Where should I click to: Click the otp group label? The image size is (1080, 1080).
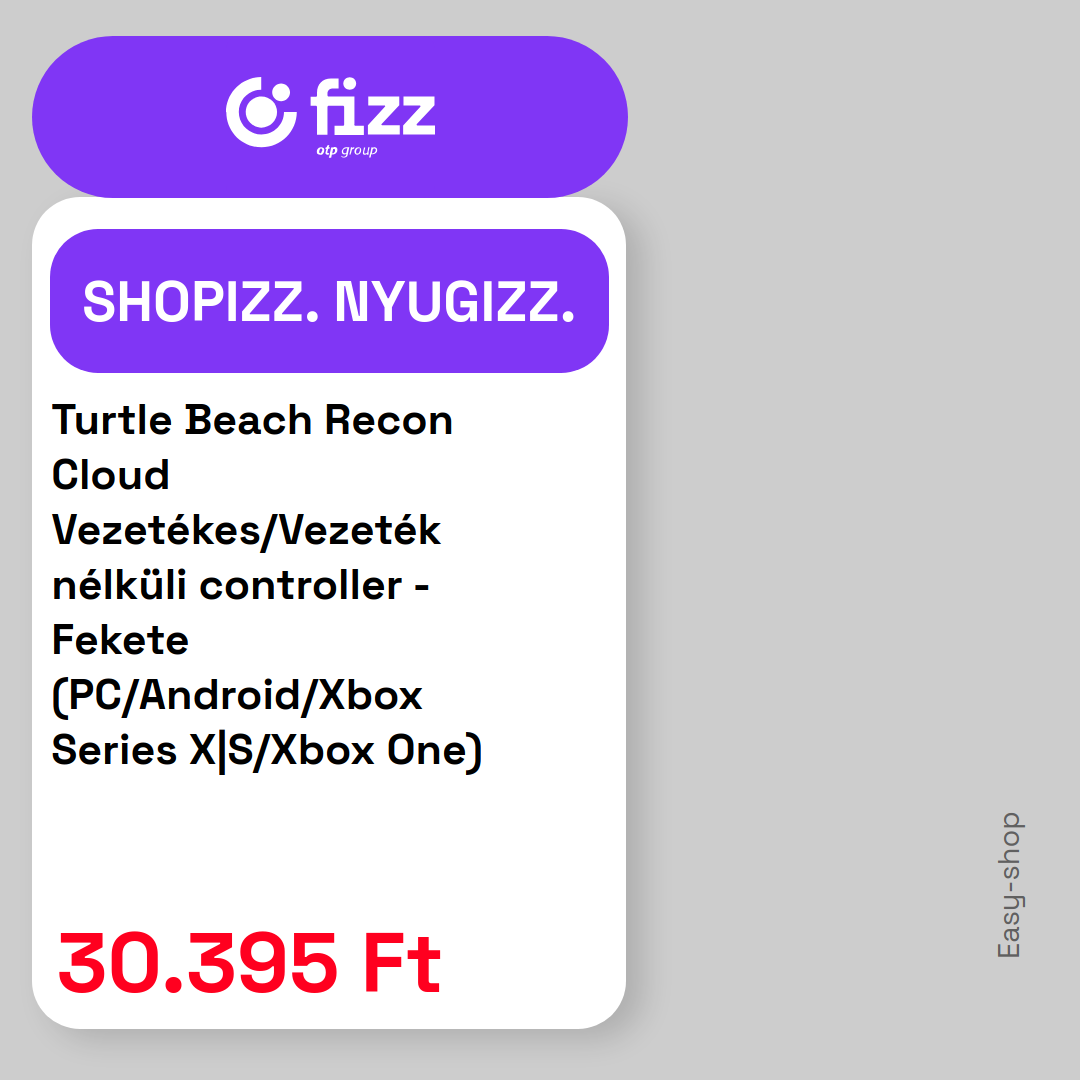[x=346, y=150]
